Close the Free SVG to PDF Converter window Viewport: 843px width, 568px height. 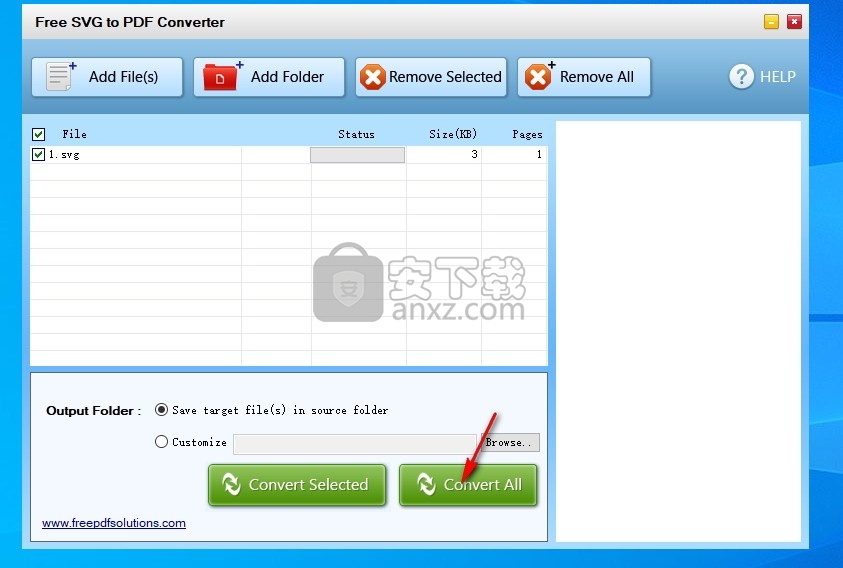pyautogui.click(x=794, y=22)
